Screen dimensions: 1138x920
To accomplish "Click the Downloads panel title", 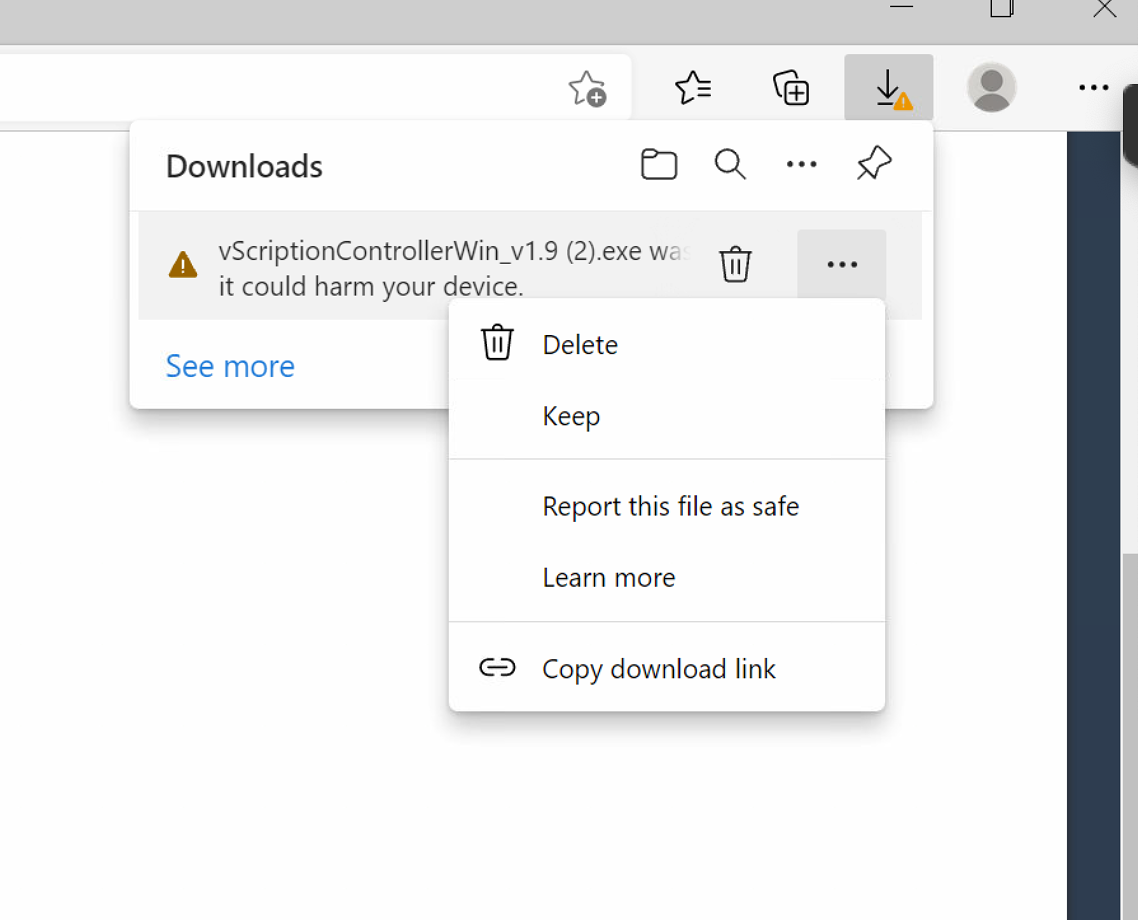I will [x=244, y=166].
